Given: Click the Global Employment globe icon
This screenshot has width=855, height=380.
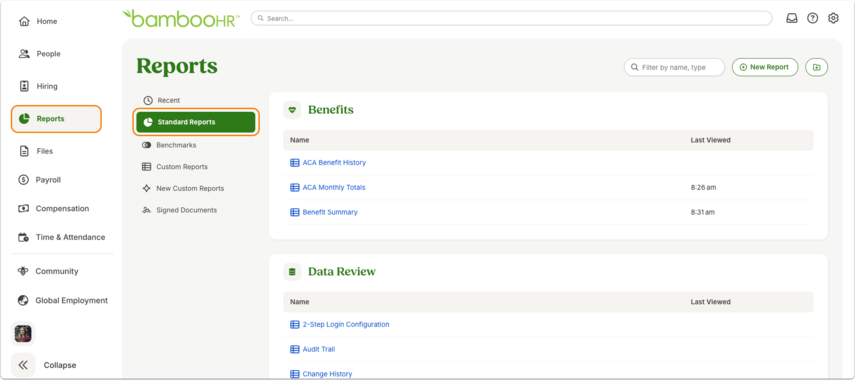Looking at the screenshot, I should pyautogui.click(x=23, y=300).
